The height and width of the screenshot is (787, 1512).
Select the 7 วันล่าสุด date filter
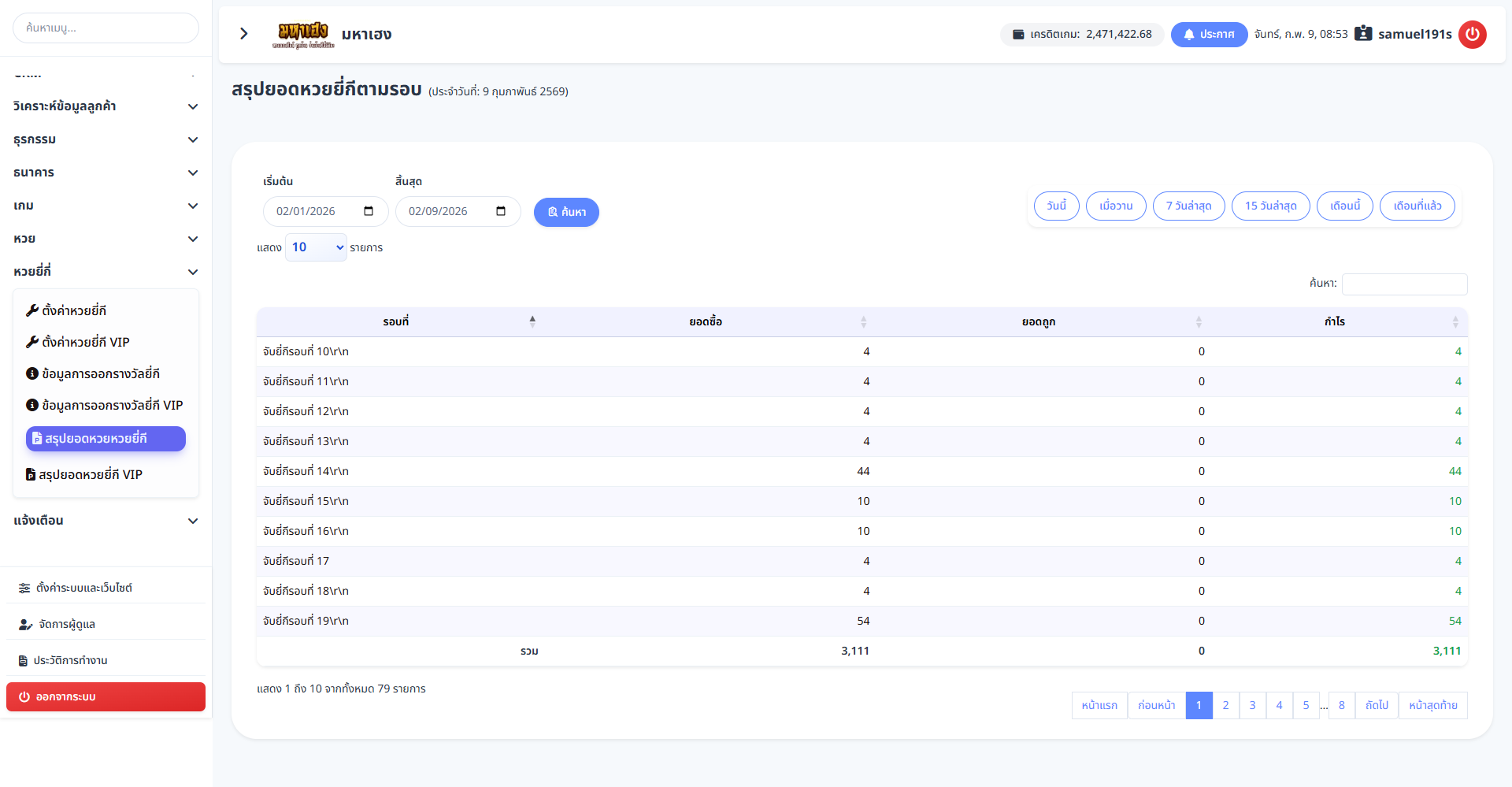[1188, 206]
